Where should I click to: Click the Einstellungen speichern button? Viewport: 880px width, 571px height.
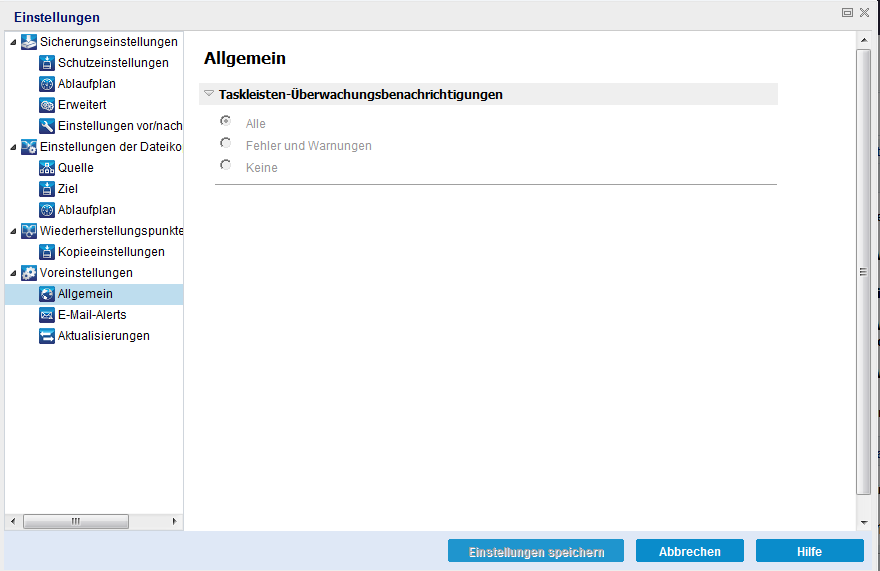point(536,551)
